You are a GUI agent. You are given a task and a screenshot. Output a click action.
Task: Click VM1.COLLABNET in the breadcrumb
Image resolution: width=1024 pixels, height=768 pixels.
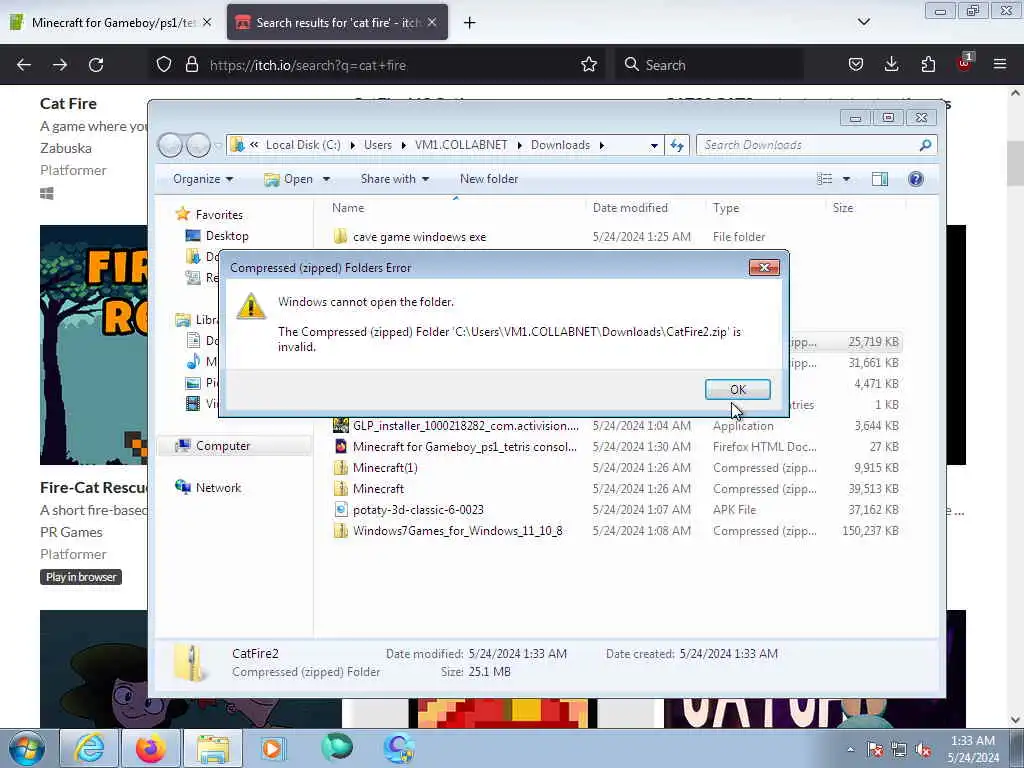[461, 145]
